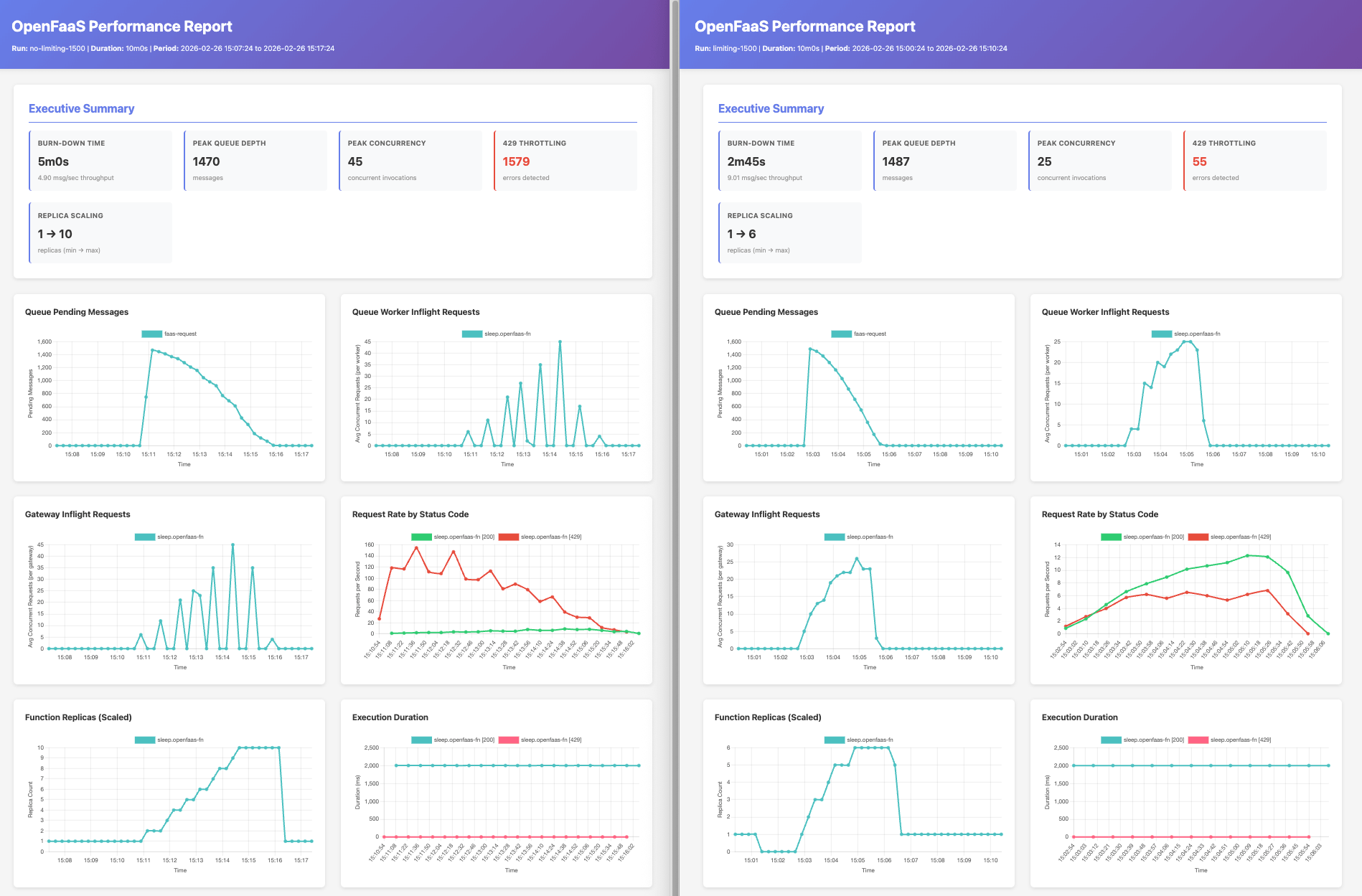The width and height of the screenshot is (1362, 896).
Task: Open the Replica Scaling 1 → 10 card
Action: tap(100, 233)
